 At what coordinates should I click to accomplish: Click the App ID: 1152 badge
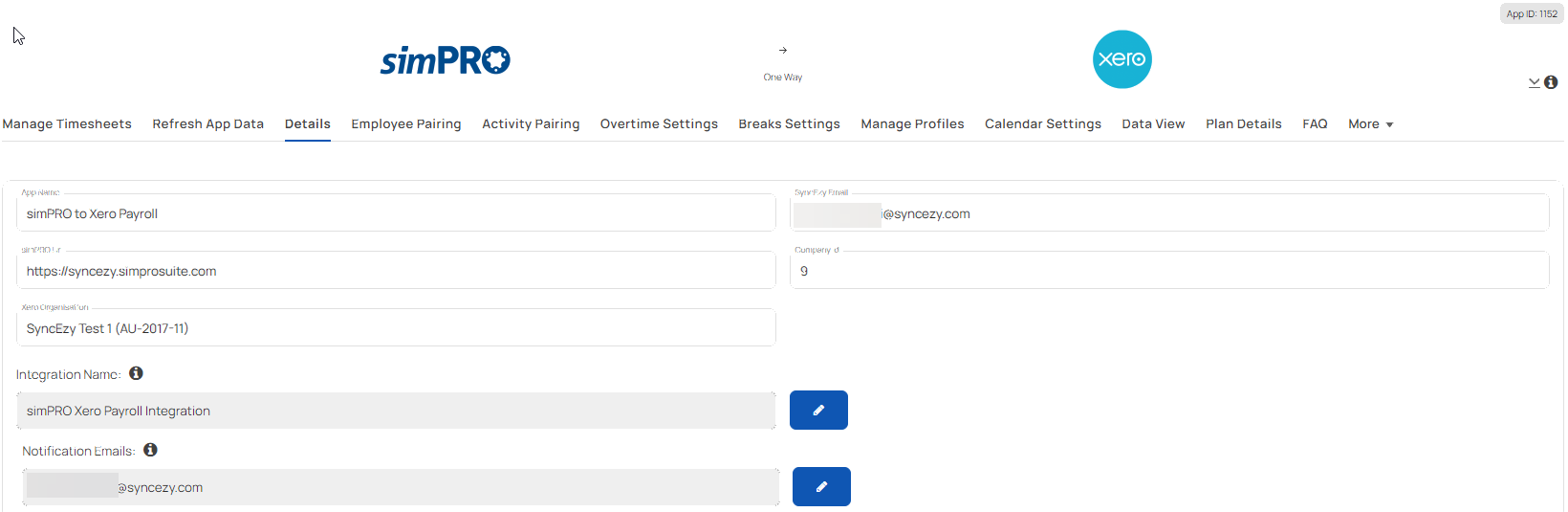(1532, 13)
